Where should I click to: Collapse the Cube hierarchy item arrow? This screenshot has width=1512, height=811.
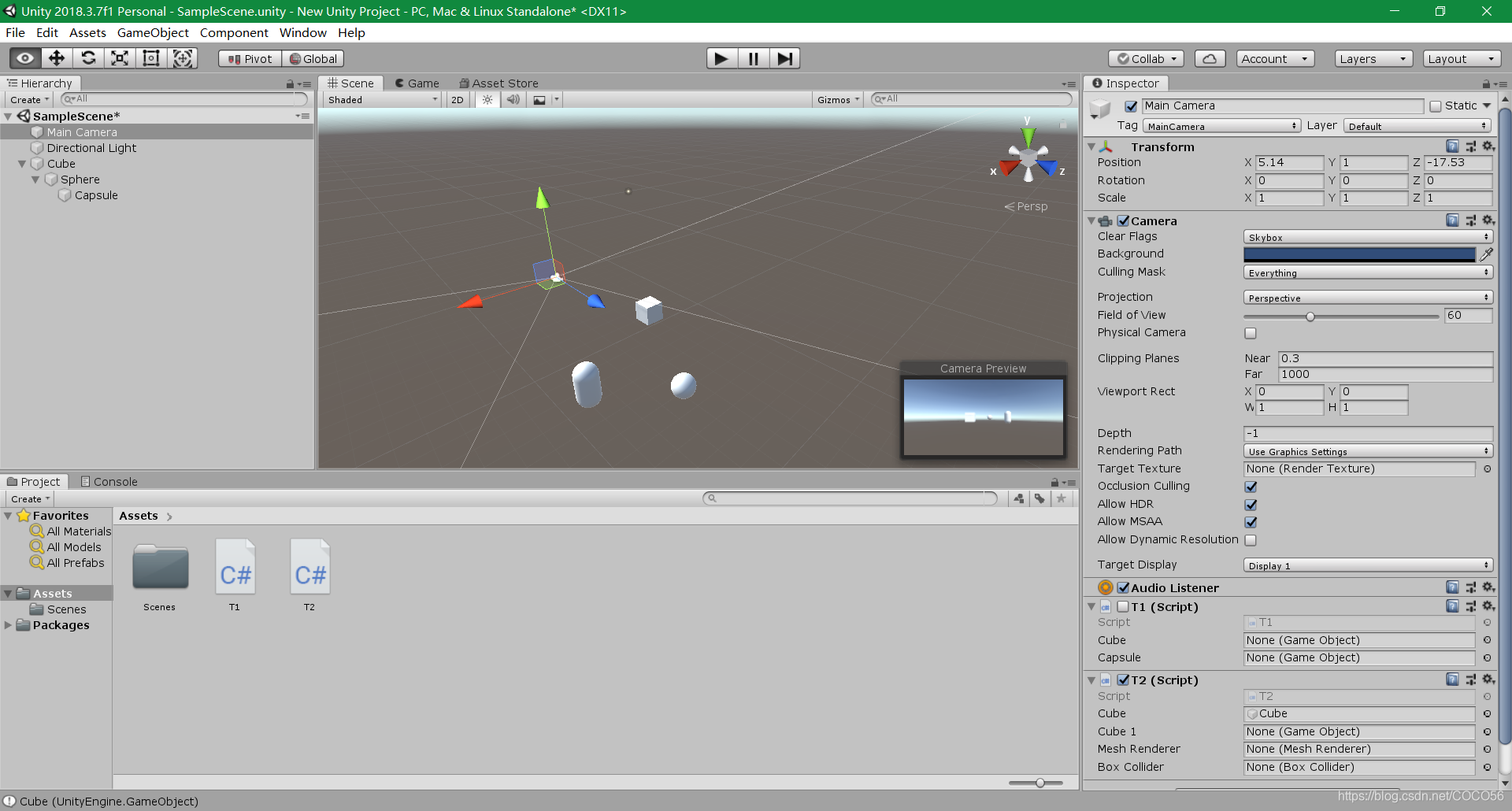22,164
